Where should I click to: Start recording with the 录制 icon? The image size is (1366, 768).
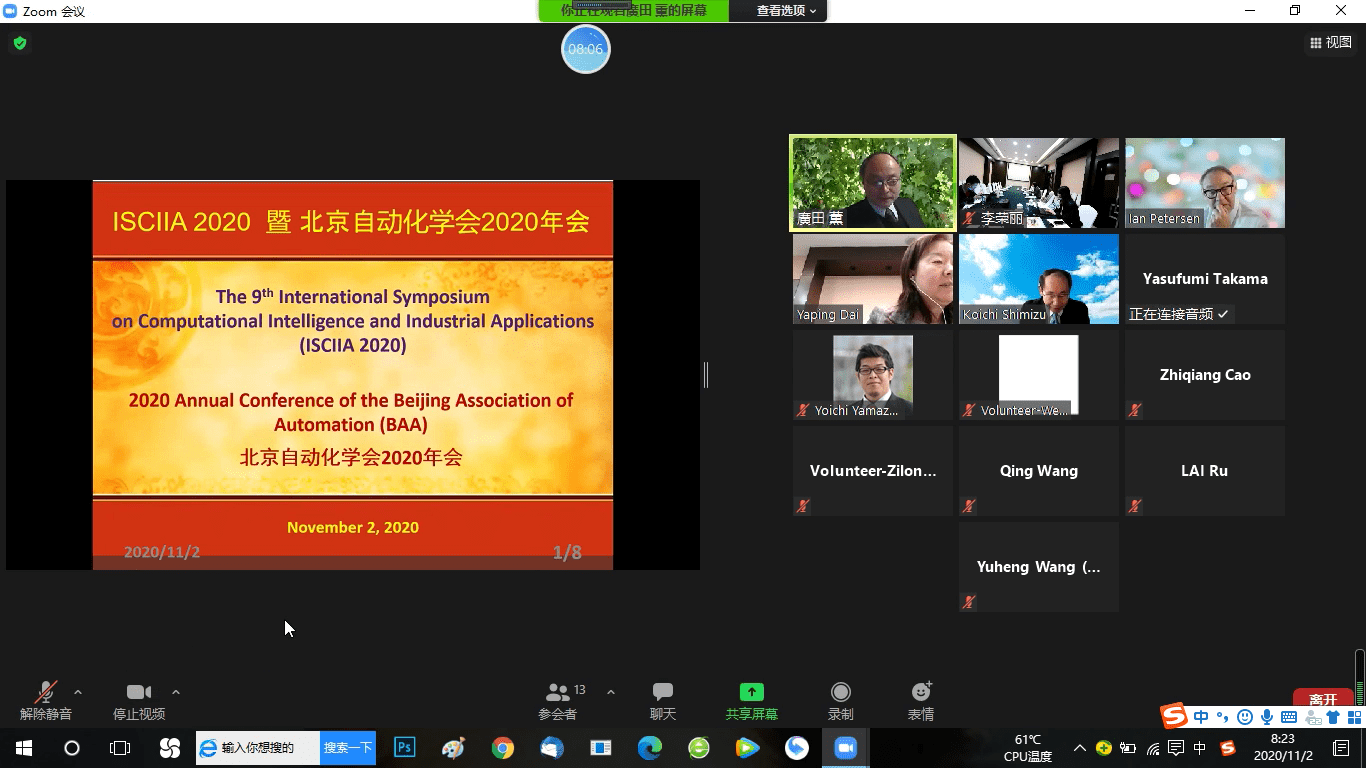tap(841, 701)
